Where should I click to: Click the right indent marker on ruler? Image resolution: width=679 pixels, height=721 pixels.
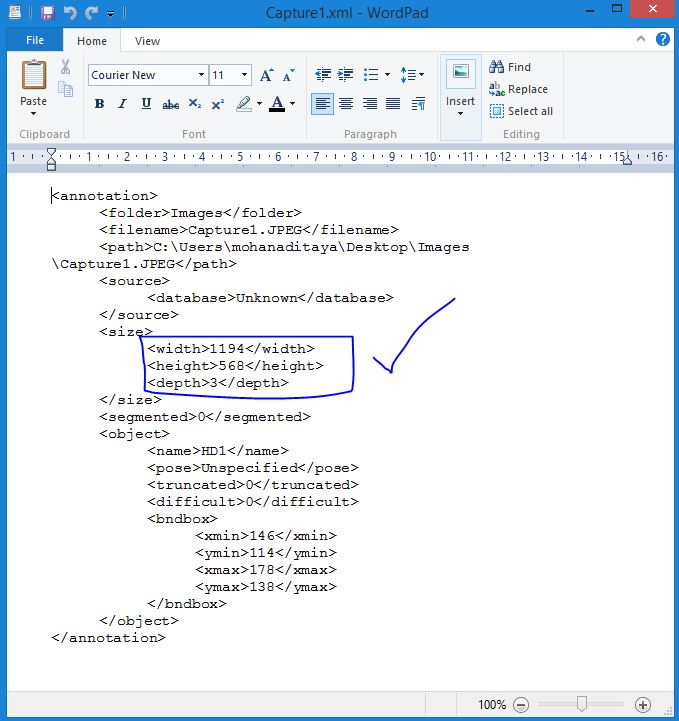click(627, 160)
